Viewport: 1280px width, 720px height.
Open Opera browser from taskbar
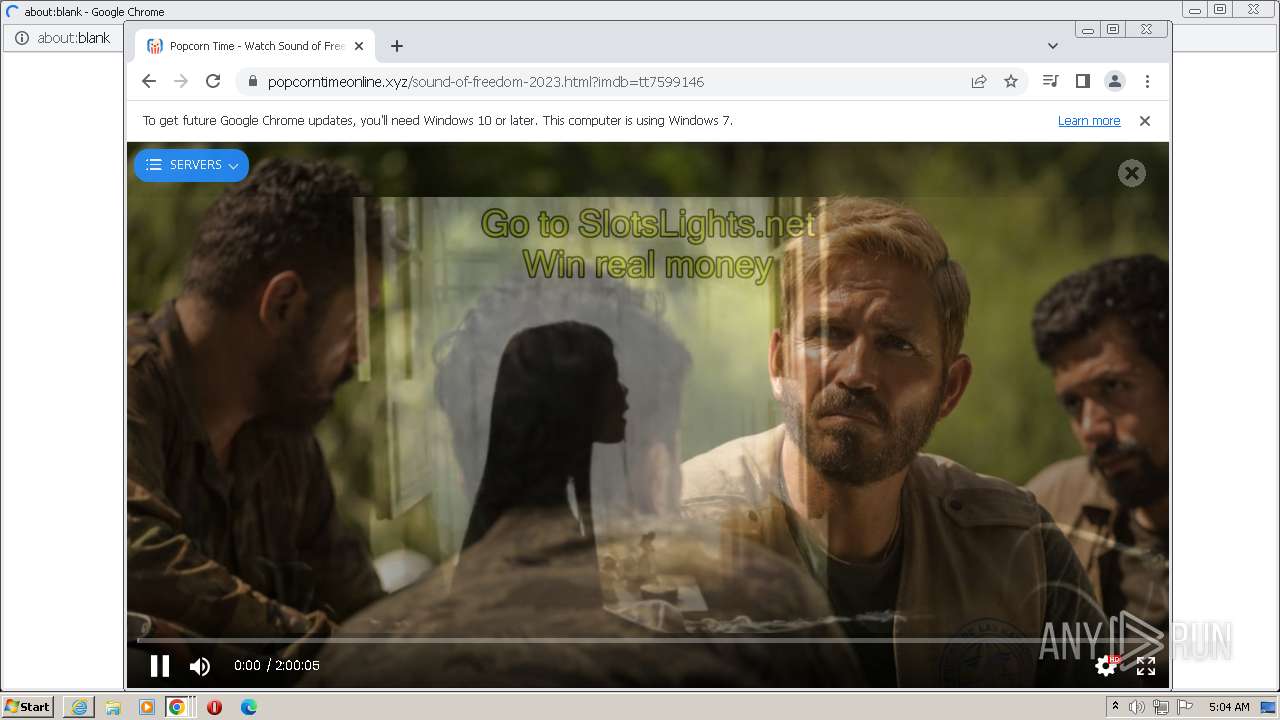pyautogui.click(x=214, y=707)
